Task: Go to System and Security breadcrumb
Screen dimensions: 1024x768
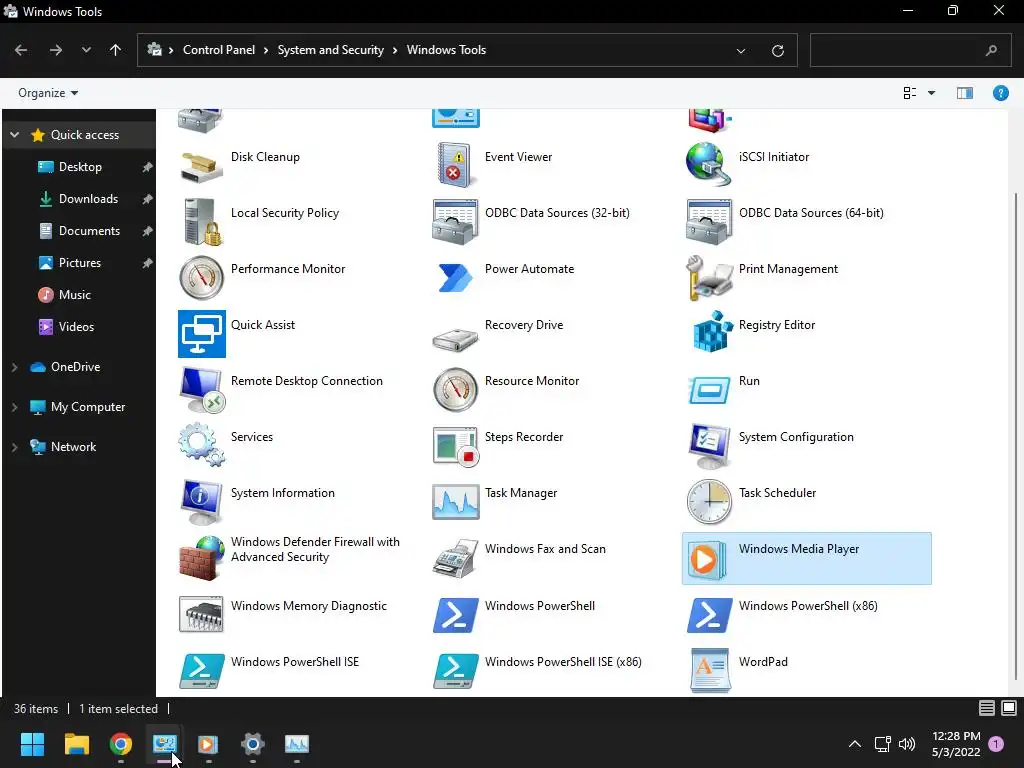Action: tap(330, 50)
